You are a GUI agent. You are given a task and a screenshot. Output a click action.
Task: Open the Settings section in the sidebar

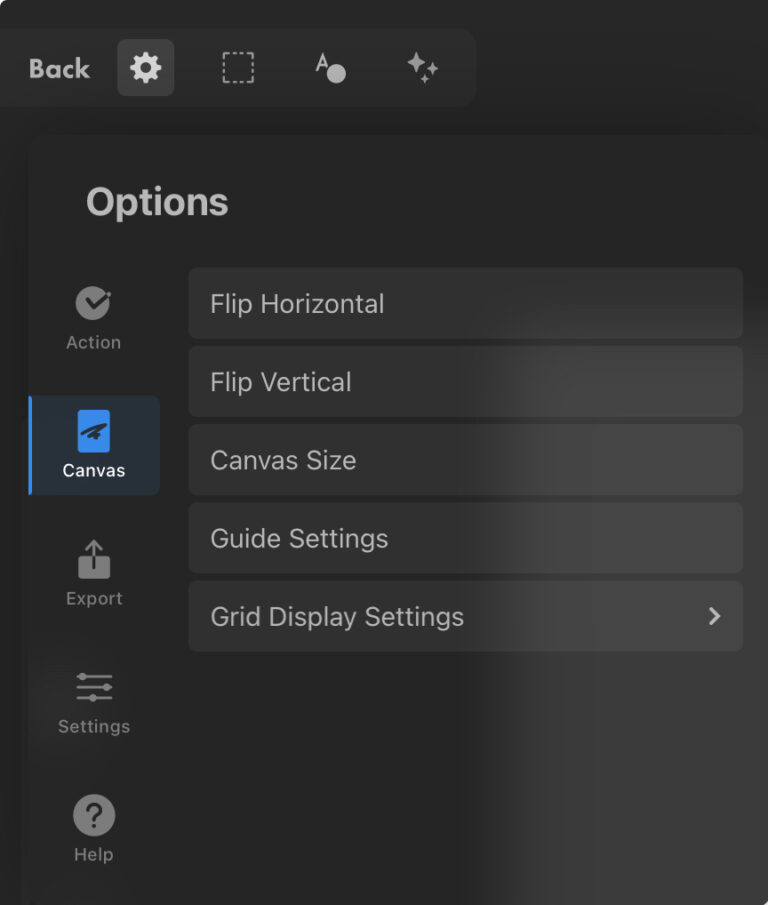[x=93, y=700]
